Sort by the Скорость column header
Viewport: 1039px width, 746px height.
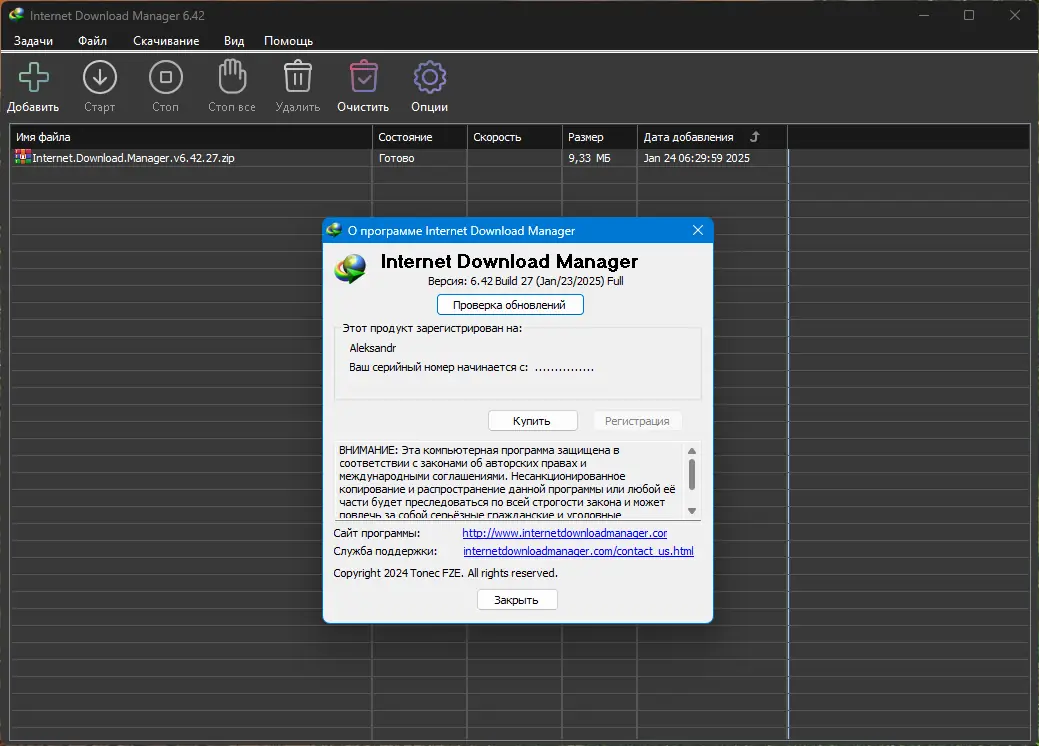point(514,137)
